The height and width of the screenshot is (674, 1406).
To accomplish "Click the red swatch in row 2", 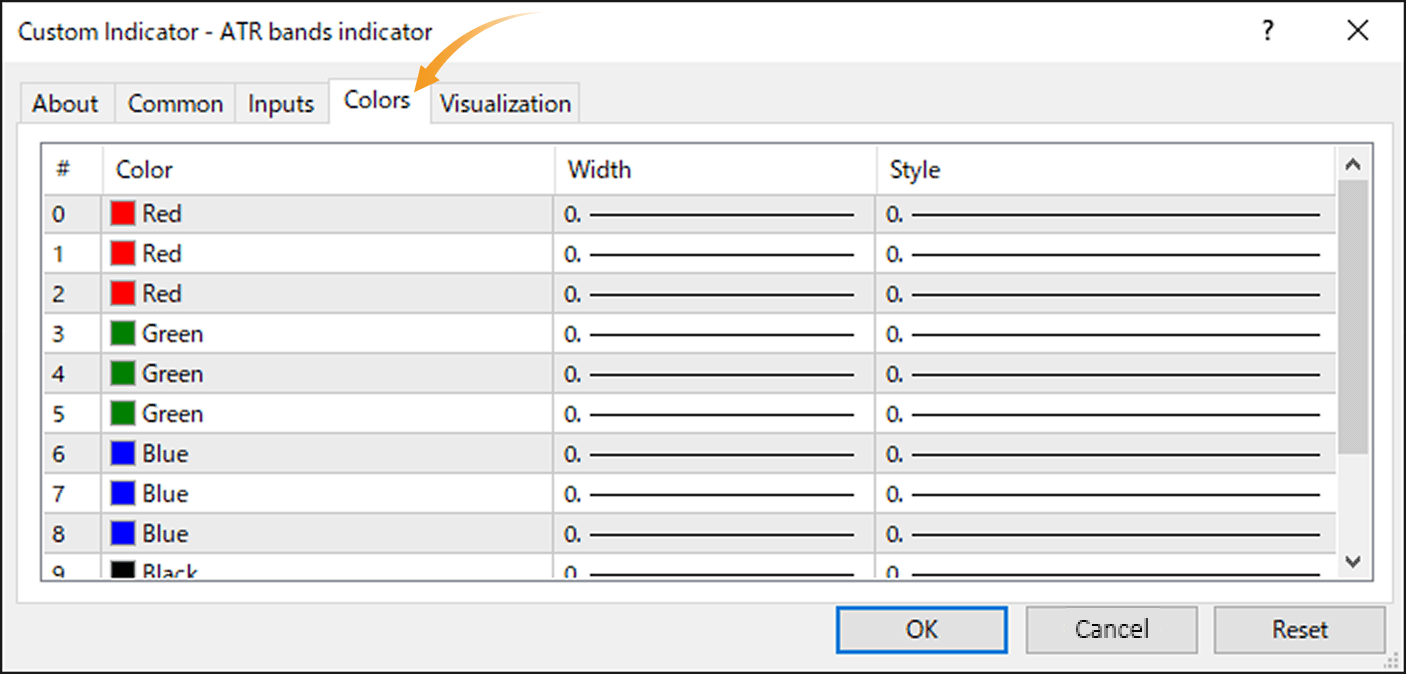I will click(x=123, y=294).
